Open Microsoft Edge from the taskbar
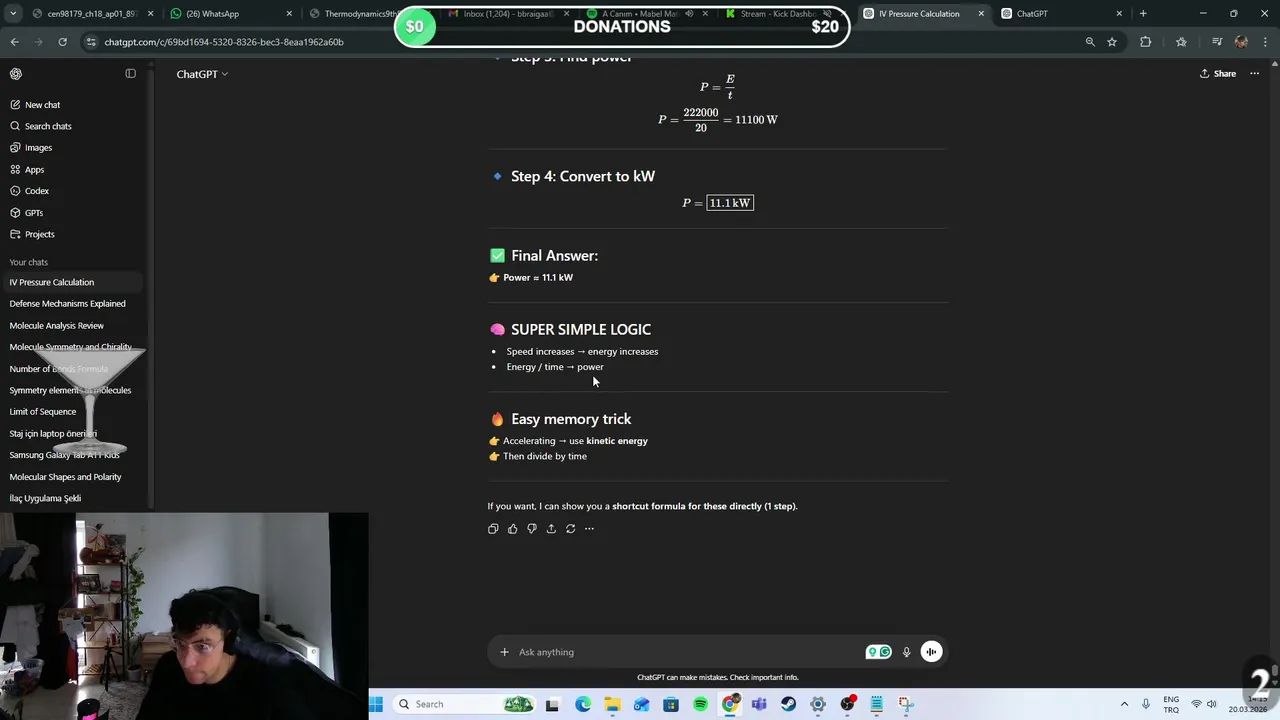 (583, 704)
